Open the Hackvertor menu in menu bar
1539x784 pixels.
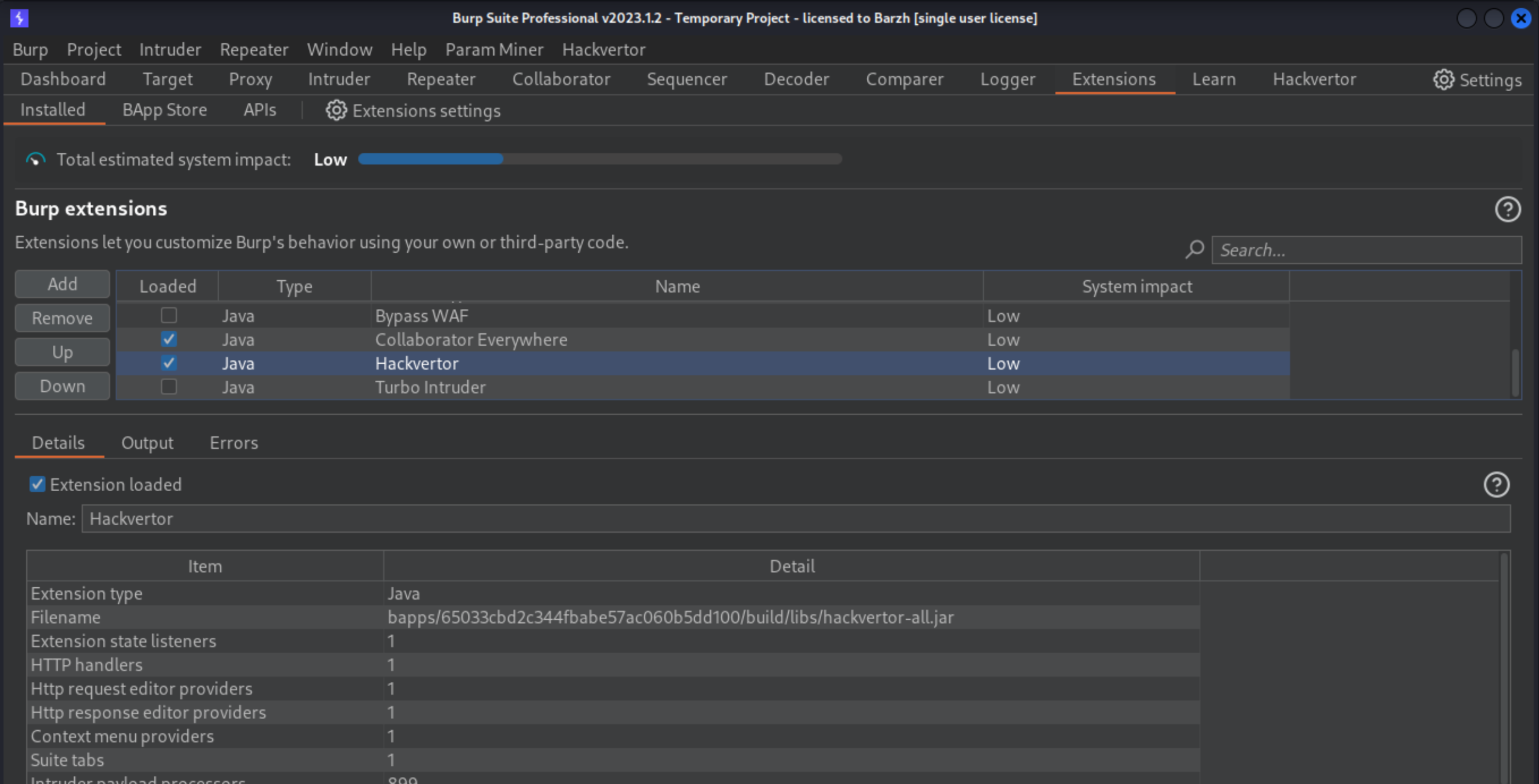tap(604, 49)
